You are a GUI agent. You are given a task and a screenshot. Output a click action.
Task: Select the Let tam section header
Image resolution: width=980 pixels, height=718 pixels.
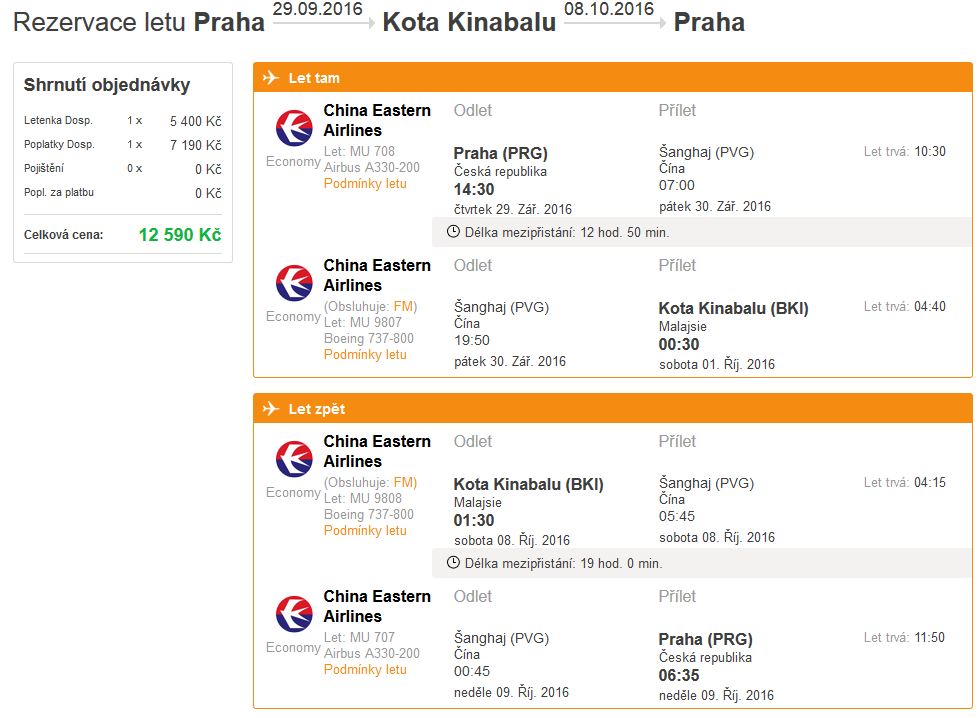click(x=612, y=77)
